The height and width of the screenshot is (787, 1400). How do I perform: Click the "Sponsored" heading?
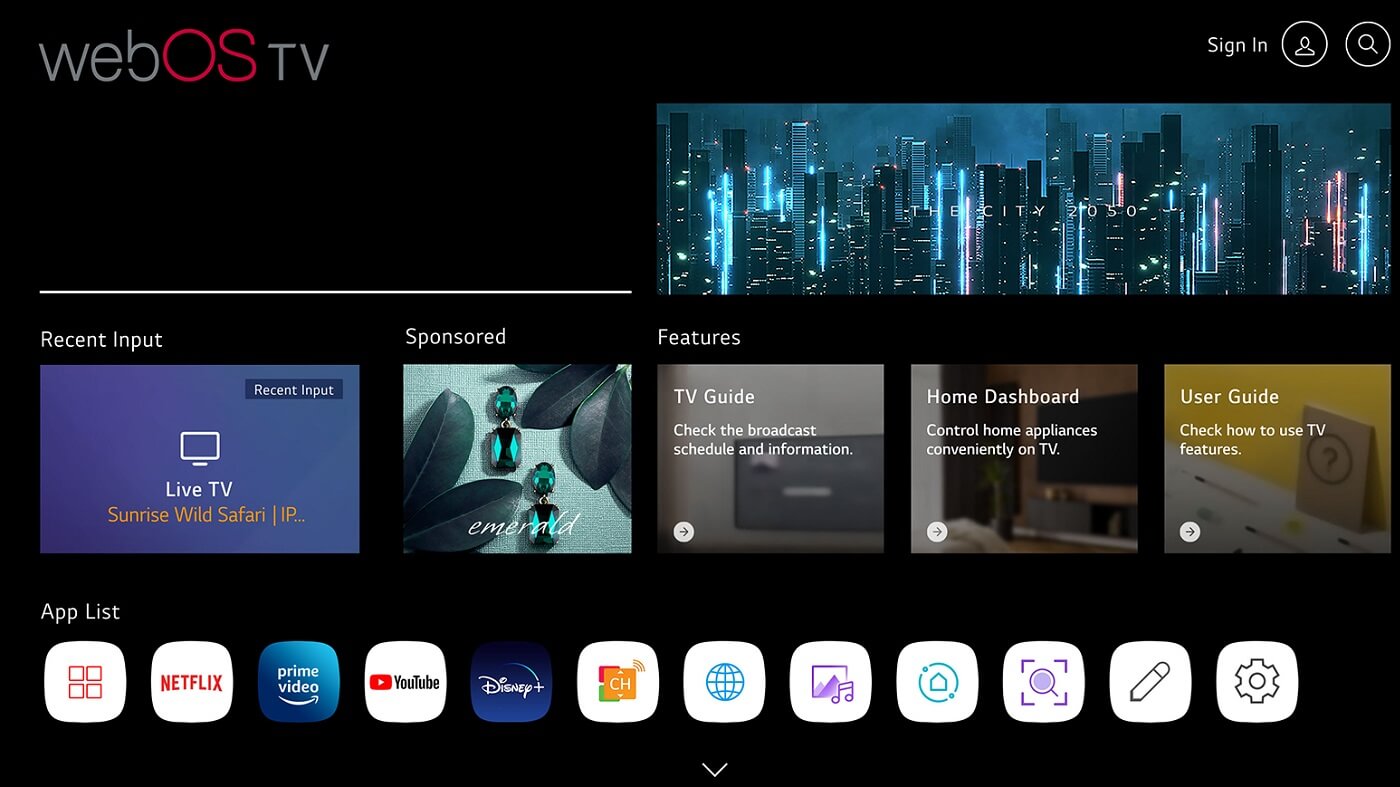click(x=455, y=337)
